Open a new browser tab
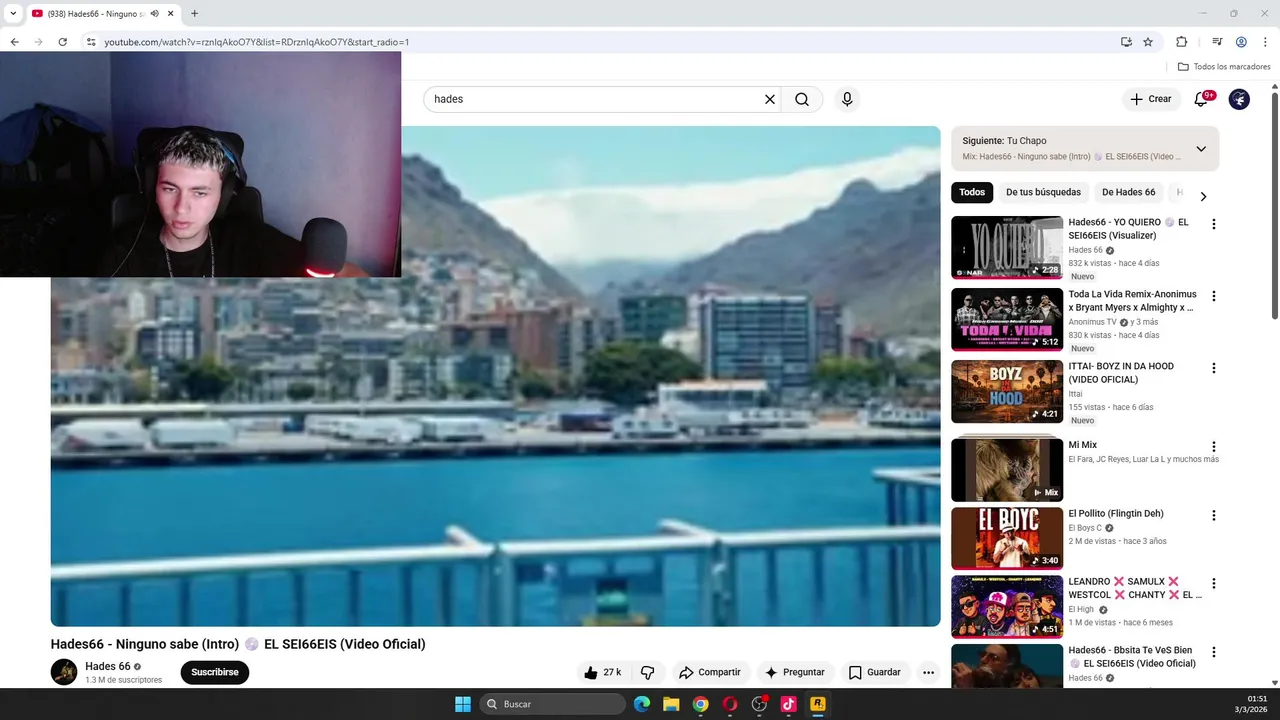 coord(194,14)
